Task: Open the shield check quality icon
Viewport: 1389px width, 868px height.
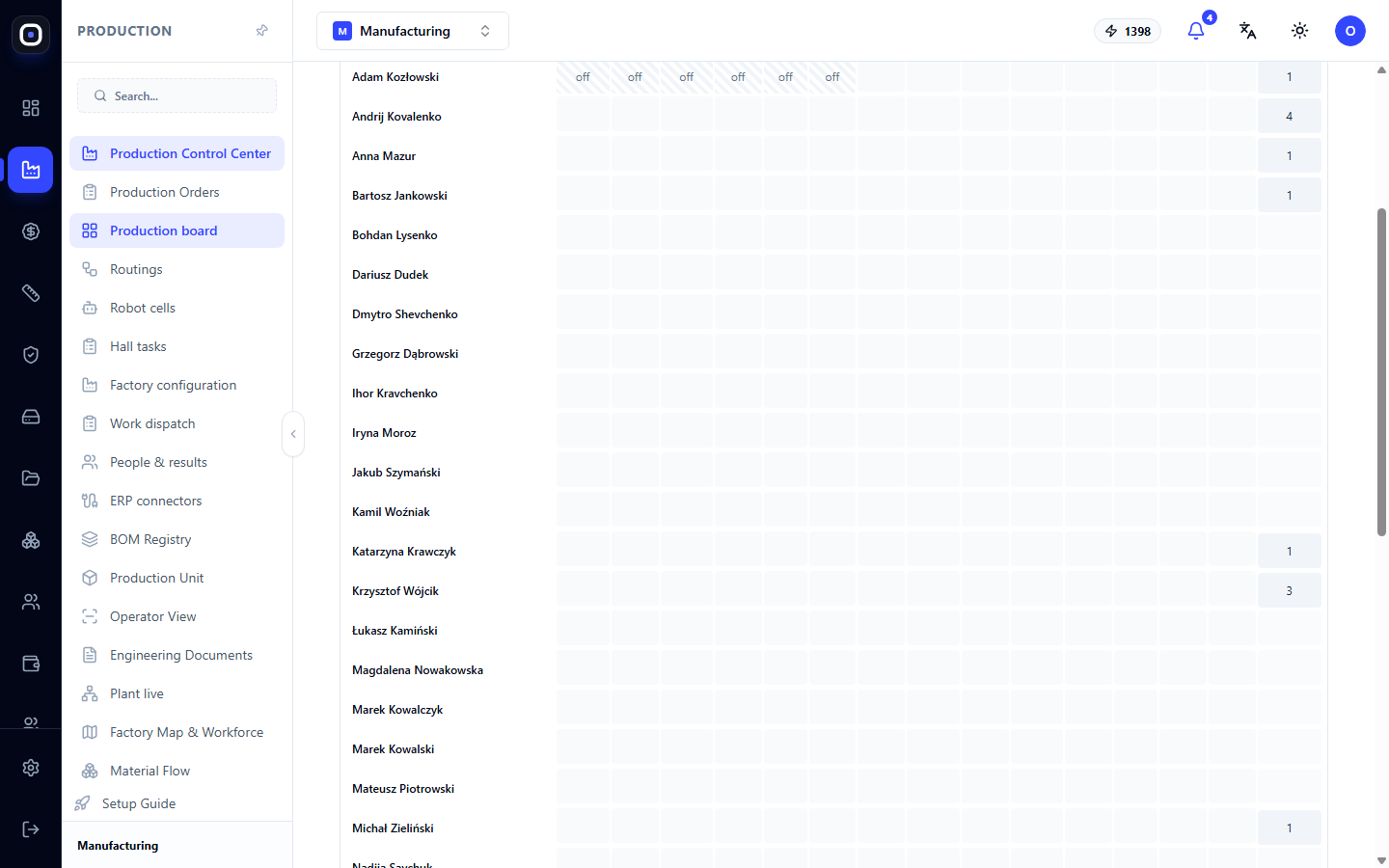Action: click(31, 355)
